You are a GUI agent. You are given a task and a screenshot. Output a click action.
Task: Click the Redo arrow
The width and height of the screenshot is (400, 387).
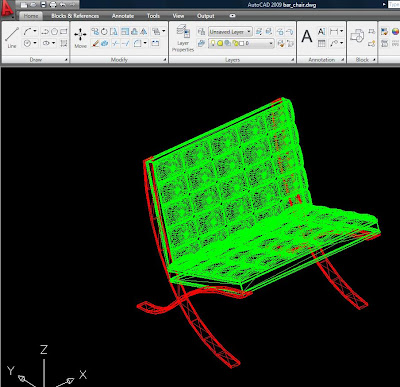pos(72,5)
